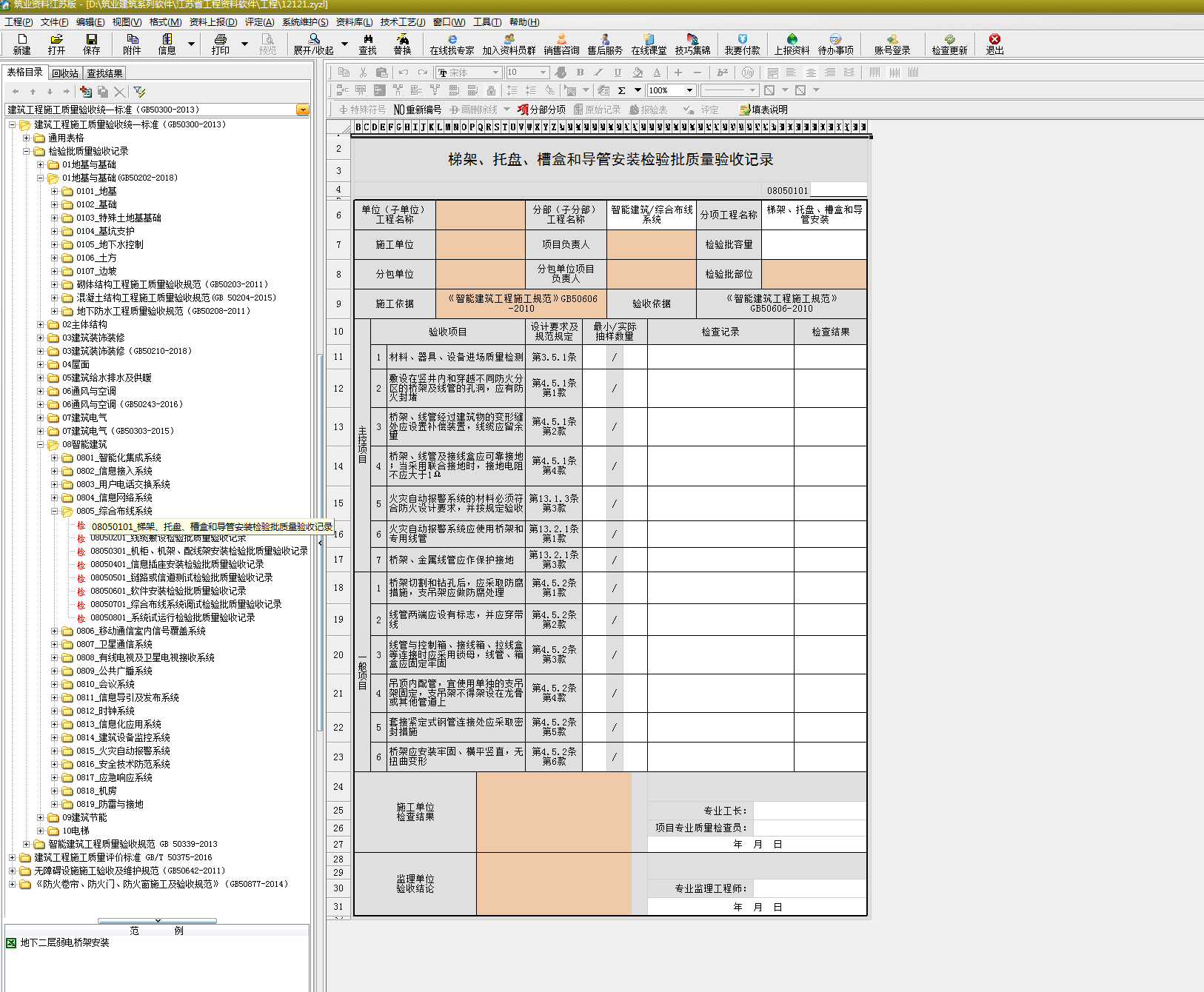This screenshot has height=992, width=1204.
Task: Open 在线课堂 online classroom
Action: click(649, 44)
